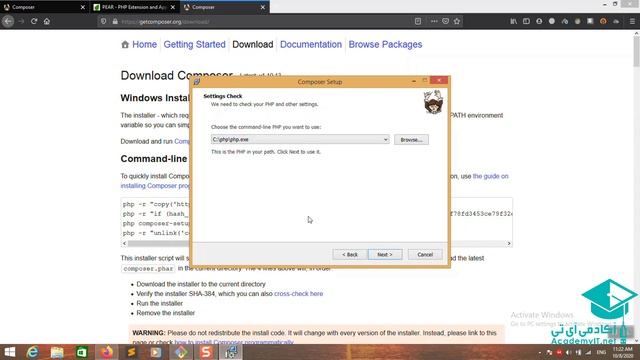Click the orange circular extension icon
640x360 pixels.
[x=603, y=21]
